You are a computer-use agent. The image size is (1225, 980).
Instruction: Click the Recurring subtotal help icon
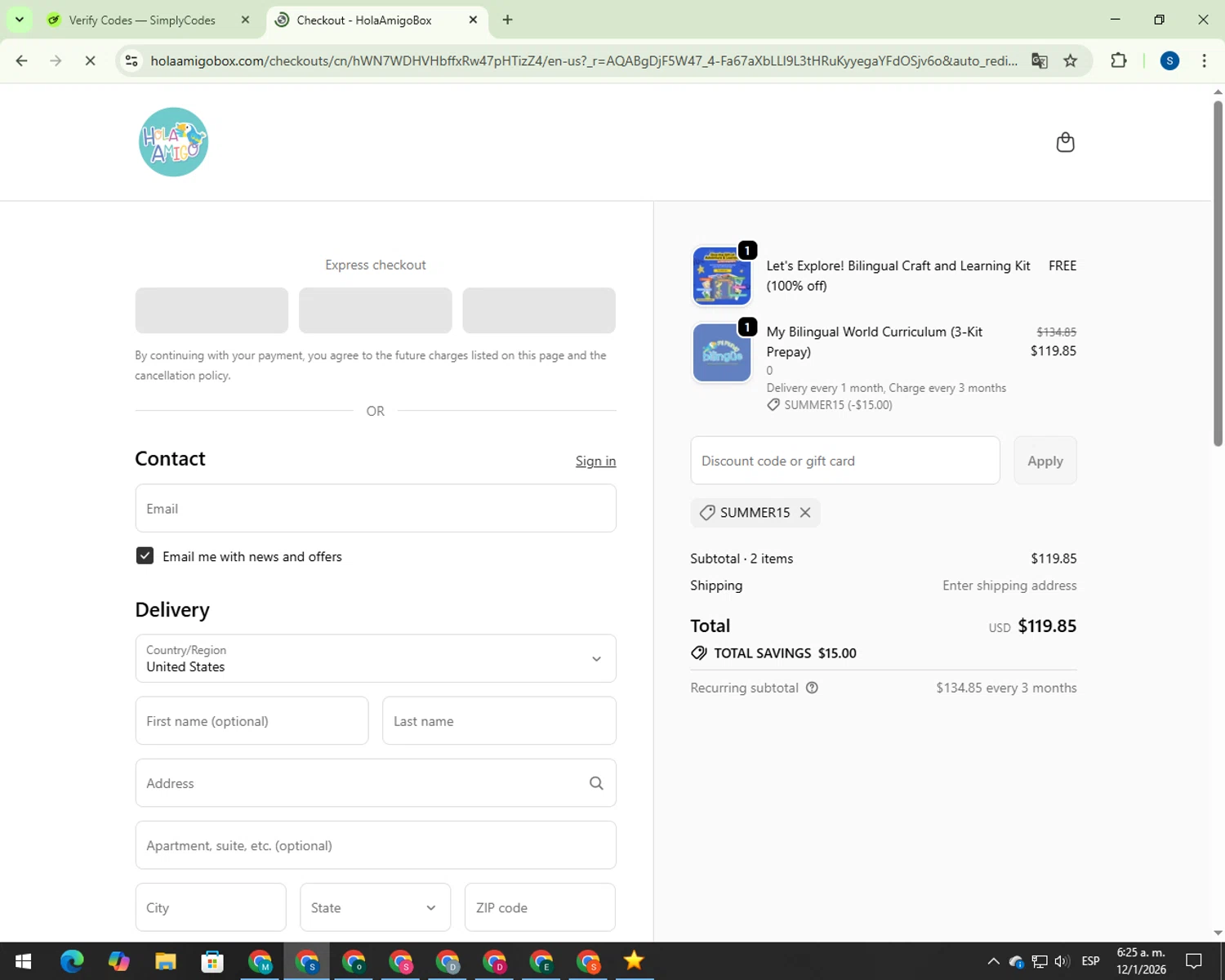click(812, 688)
